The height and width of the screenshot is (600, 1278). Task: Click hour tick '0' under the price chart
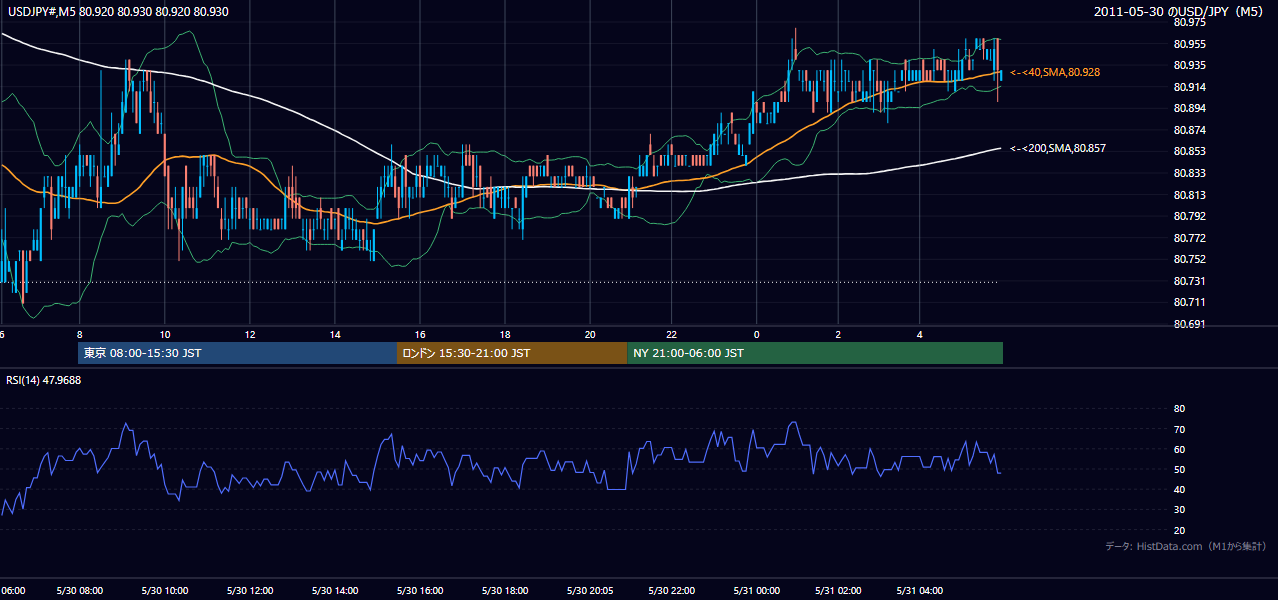(x=756, y=334)
